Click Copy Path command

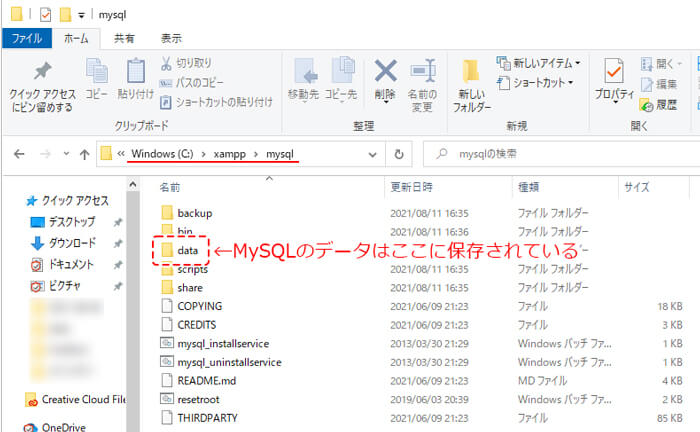[191, 83]
